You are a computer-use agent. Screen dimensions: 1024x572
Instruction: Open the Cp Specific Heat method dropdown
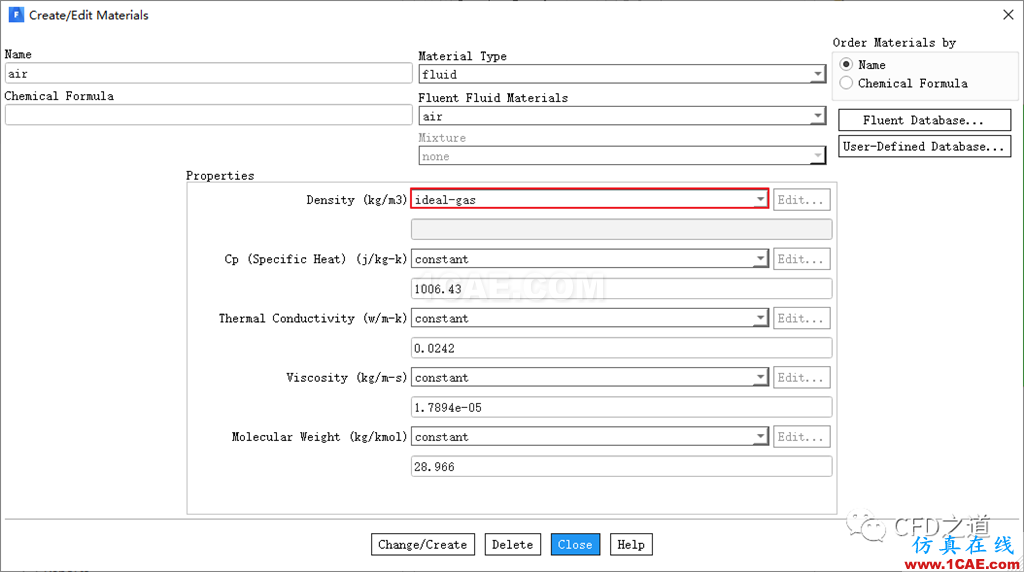click(589, 259)
